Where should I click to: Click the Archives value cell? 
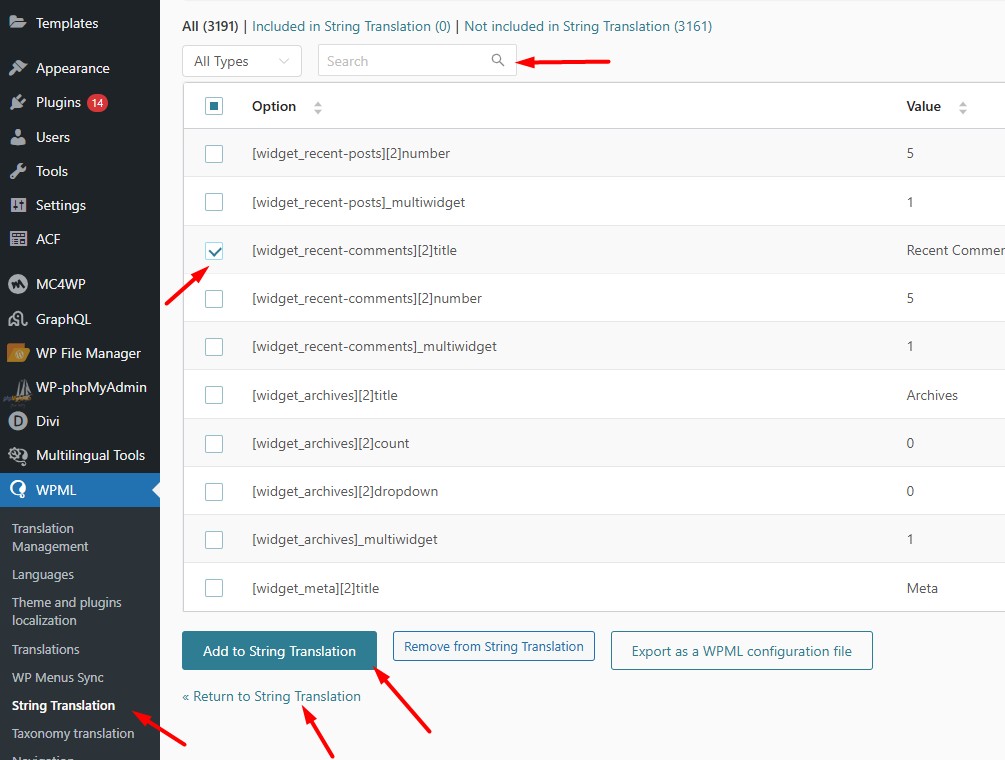[x=932, y=395]
